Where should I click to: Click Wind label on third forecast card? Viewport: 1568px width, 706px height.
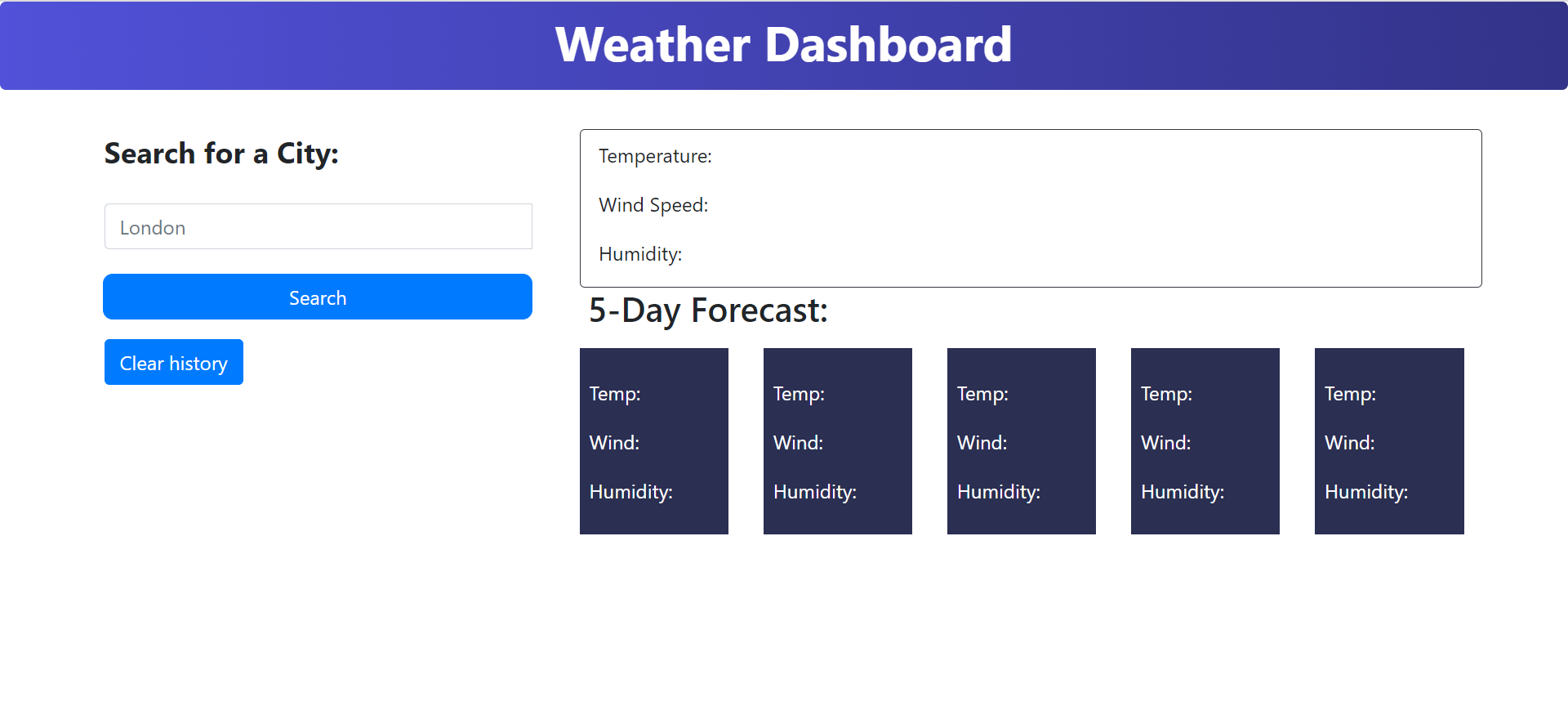click(982, 442)
